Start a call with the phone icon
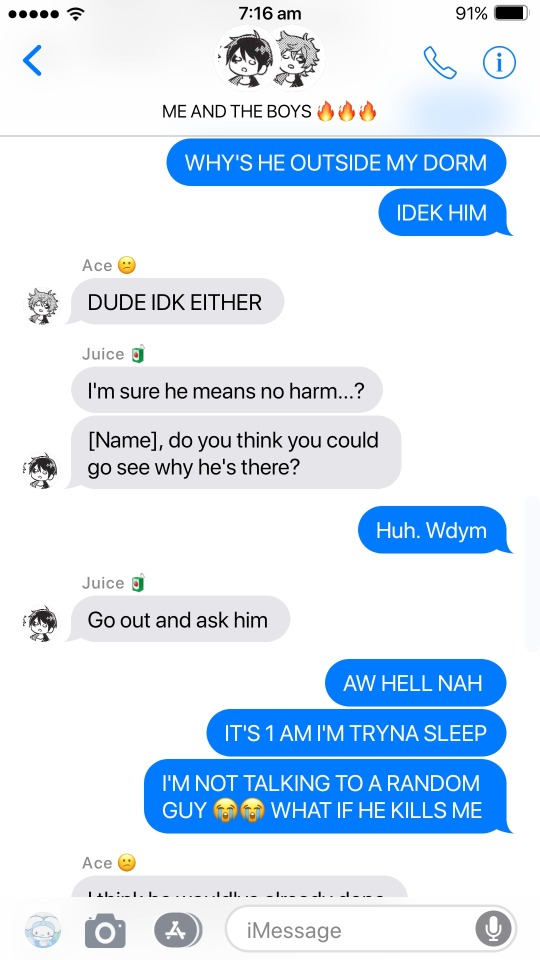Viewport: 540px width, 960px height. pyautogui.click(x=440, y=62)
